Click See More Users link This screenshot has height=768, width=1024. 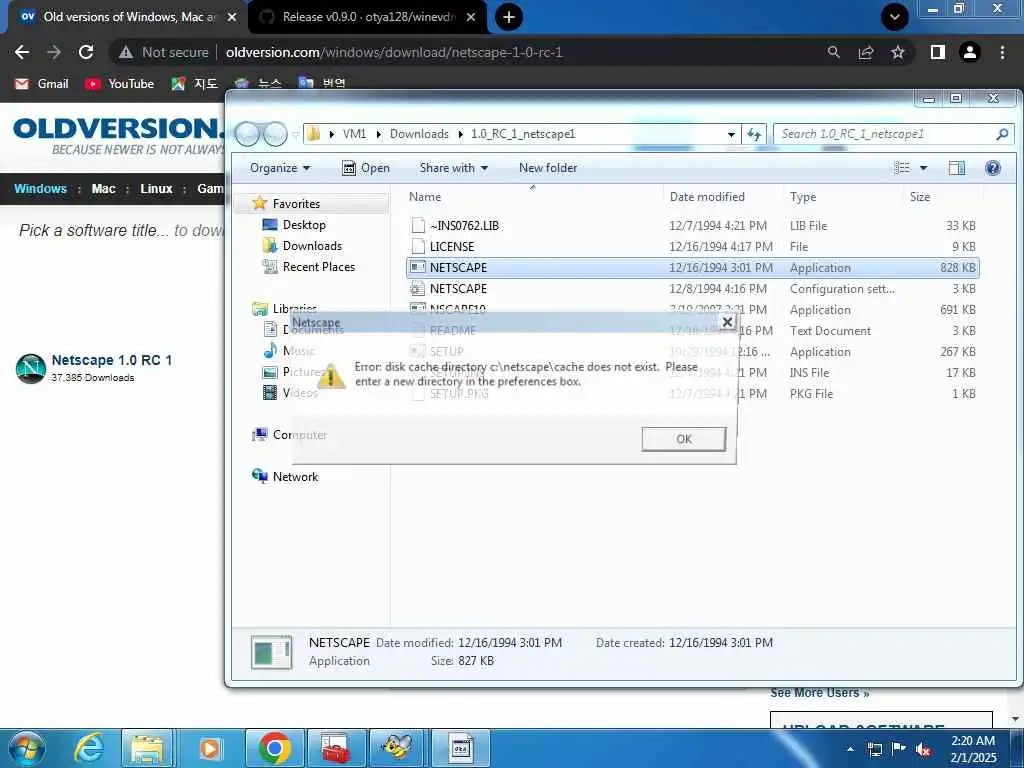coord(820,693)
